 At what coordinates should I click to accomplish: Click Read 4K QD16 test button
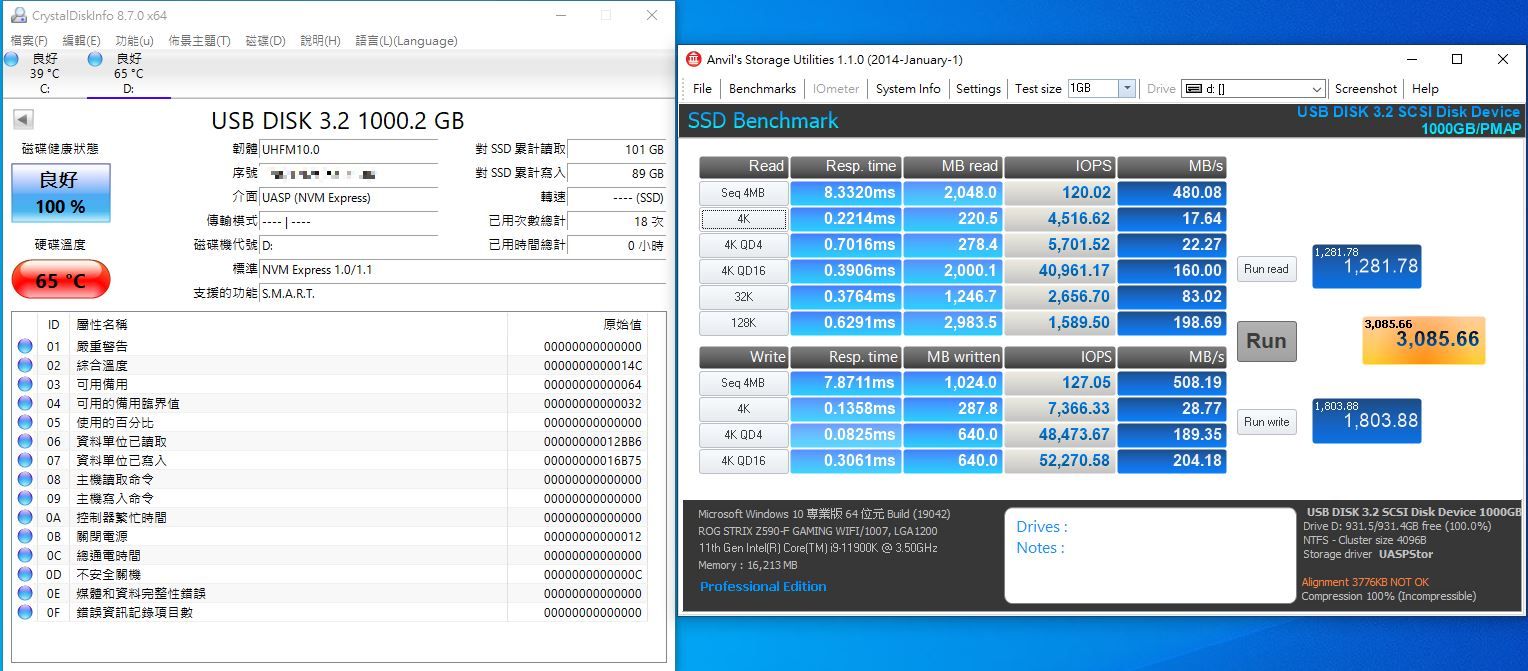coord(743,271)
